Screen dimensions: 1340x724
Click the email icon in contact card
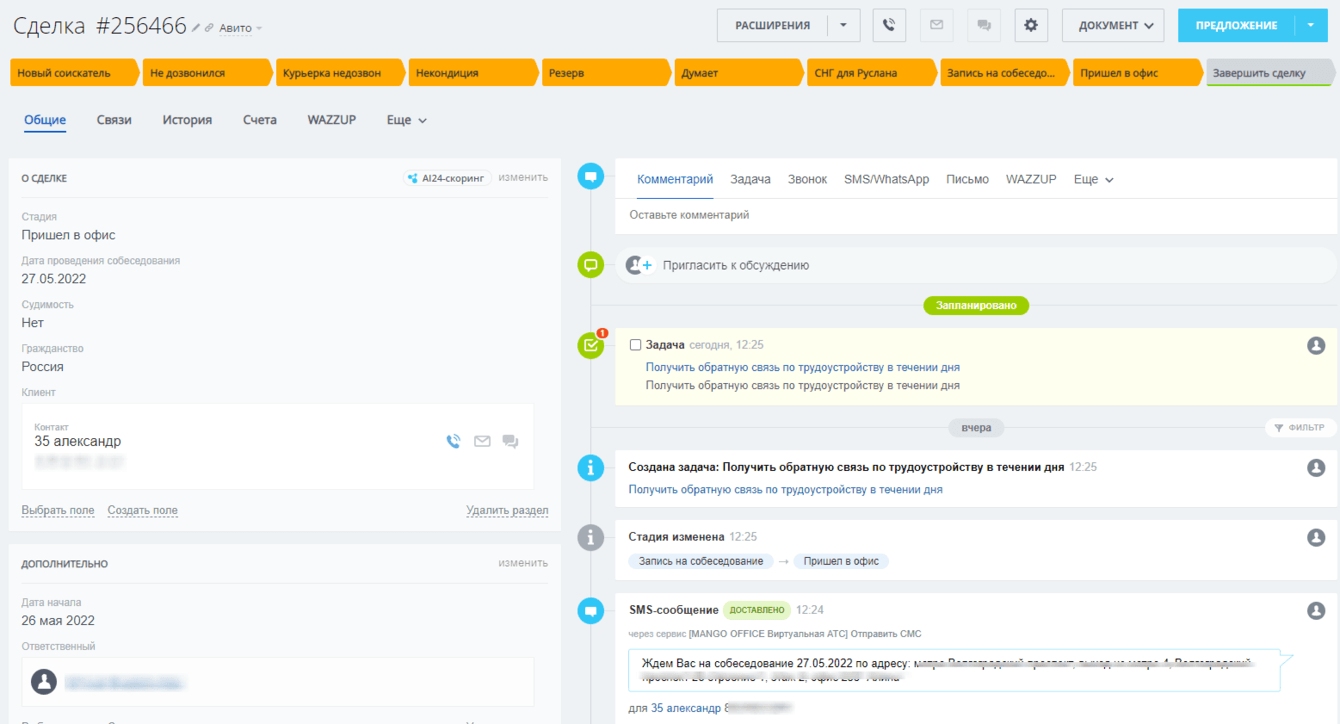482,441
